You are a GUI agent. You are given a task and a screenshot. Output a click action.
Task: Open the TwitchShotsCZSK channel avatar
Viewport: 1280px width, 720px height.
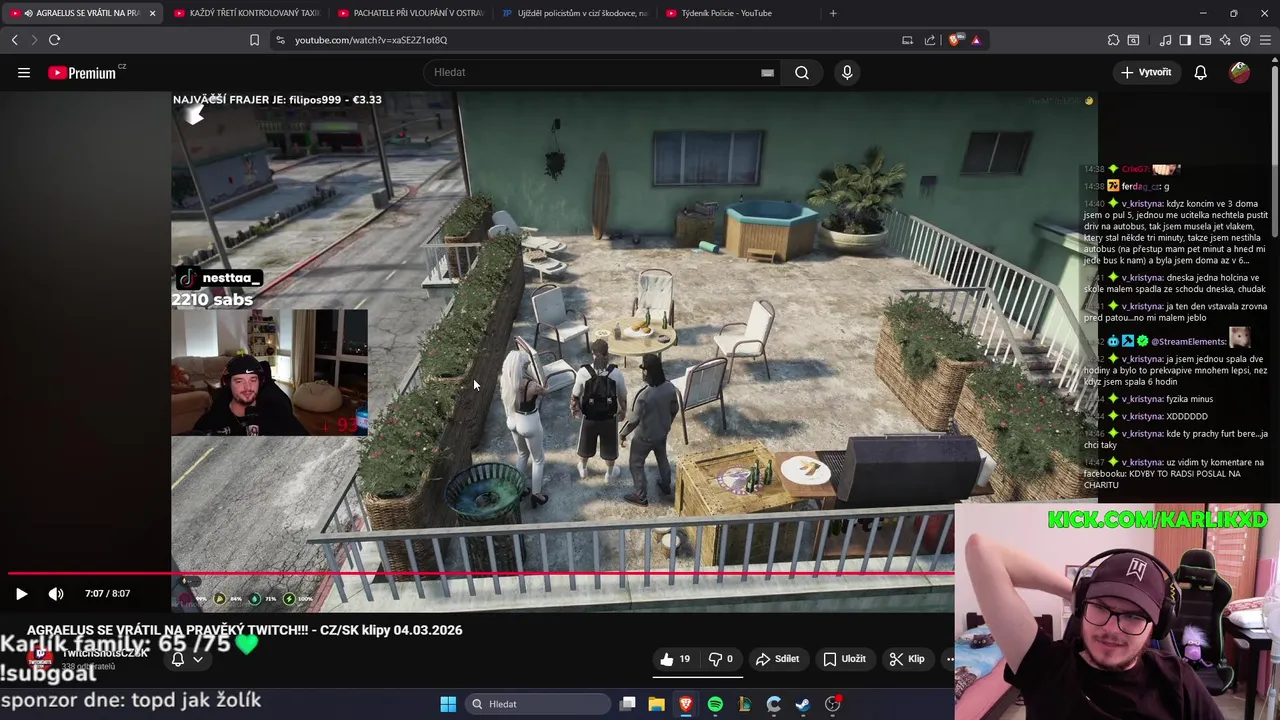tap(40, 659)
